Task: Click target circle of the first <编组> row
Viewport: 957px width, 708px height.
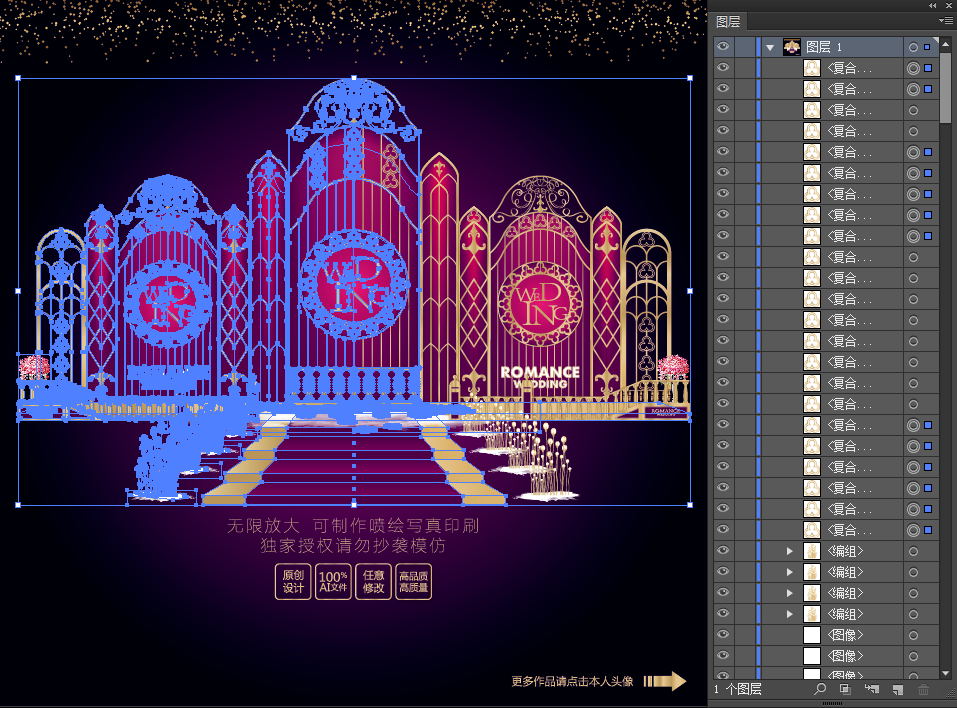Action: [913, 551]
